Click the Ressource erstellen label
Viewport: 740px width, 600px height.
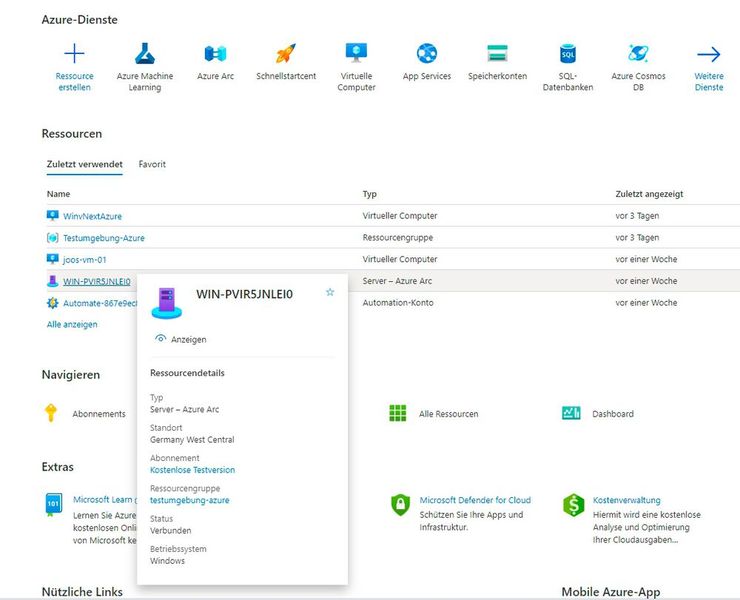[x=74, y=82]
